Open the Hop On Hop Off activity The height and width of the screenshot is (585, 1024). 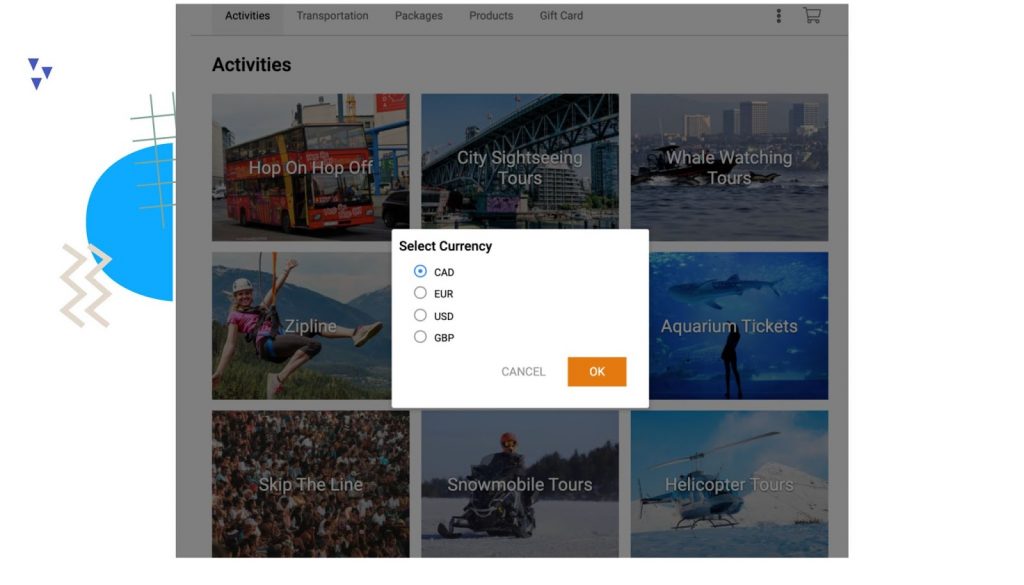(x=308, y=167)
